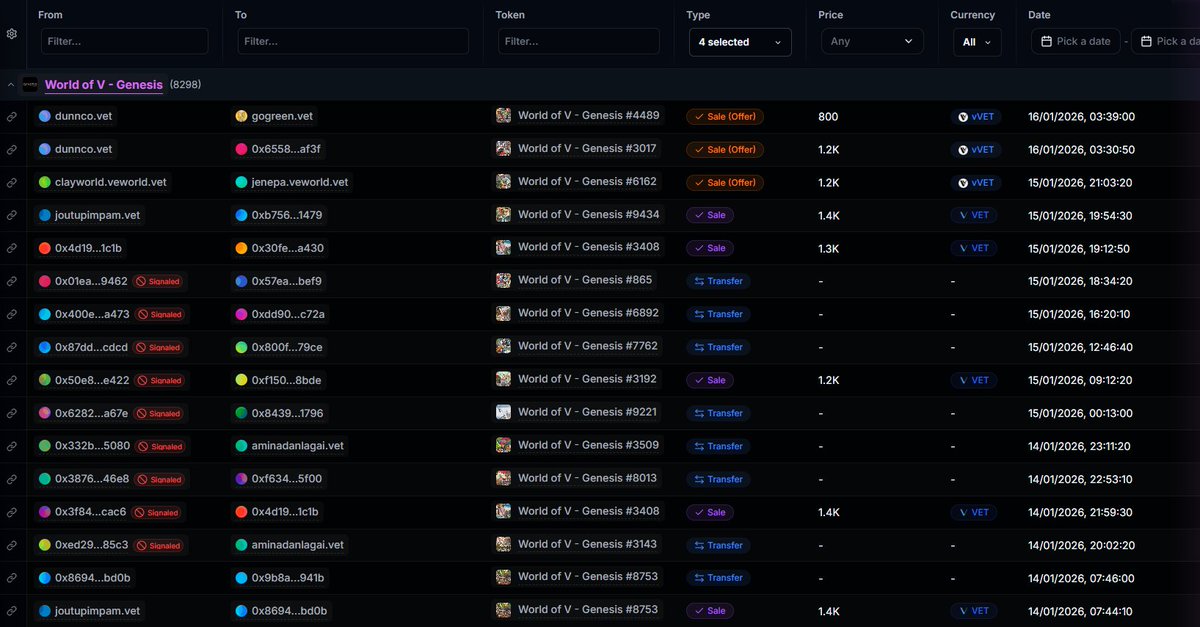Select the collection count (8298)

pos(185,85)
